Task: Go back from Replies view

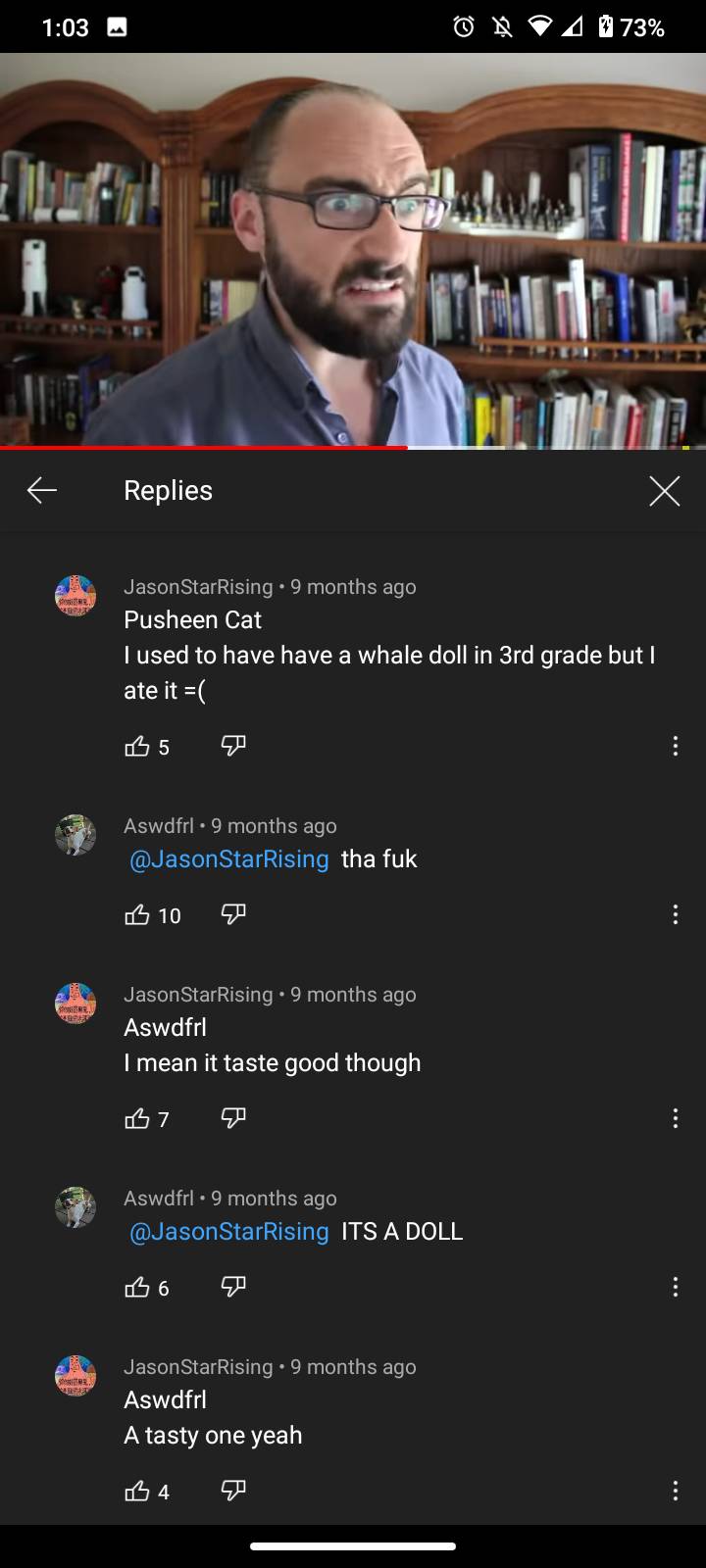Action: pos(42,490)
